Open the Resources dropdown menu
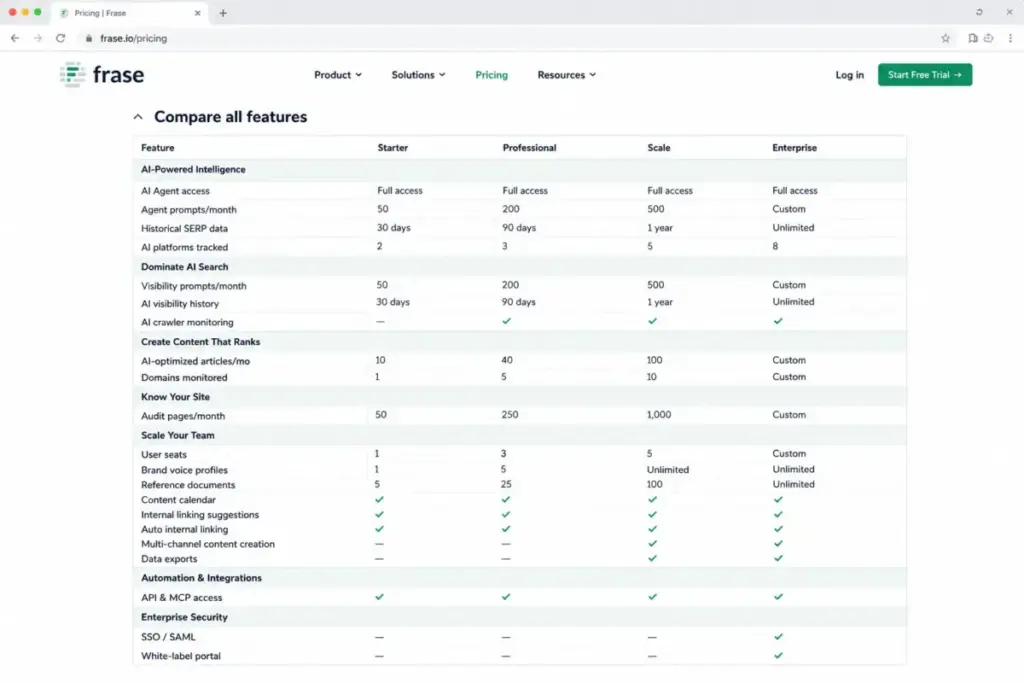1024x683 pixels. tap(567, 75)
